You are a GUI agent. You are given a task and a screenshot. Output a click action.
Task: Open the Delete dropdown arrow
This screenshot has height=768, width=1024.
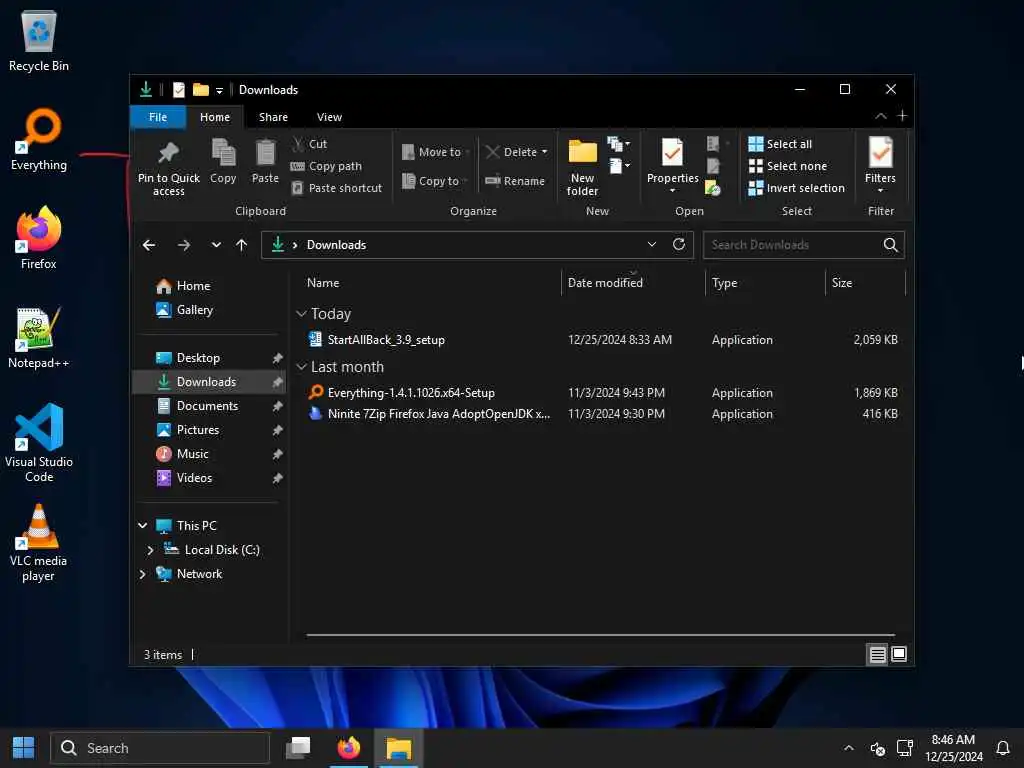click(545, 152)
